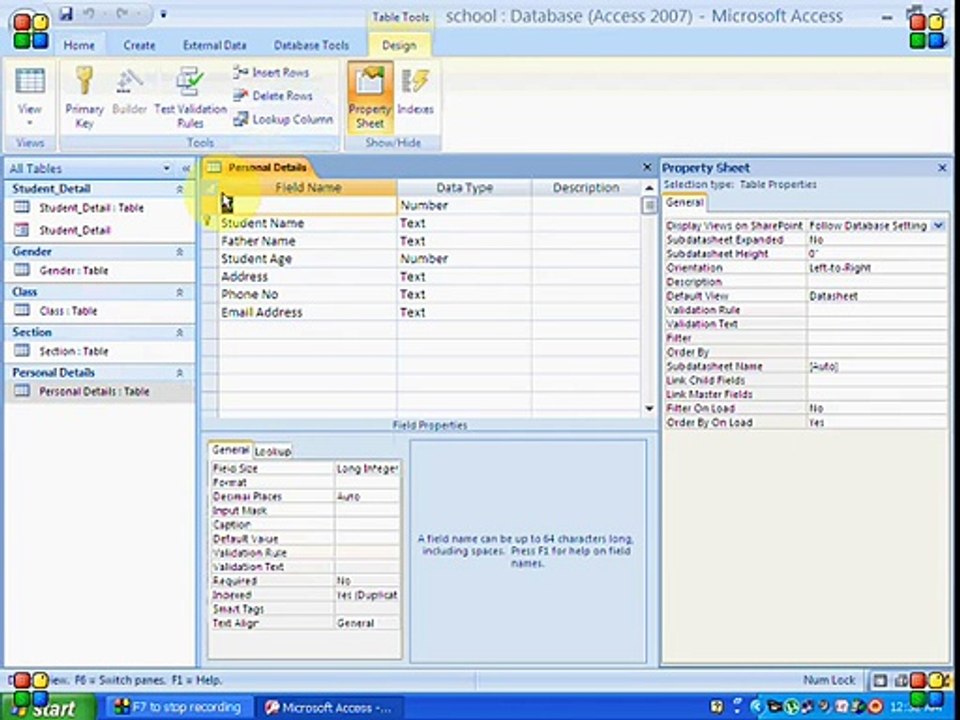Click the Field Size property value
Viewport: 960px width, 720px height.
(367, 468)
